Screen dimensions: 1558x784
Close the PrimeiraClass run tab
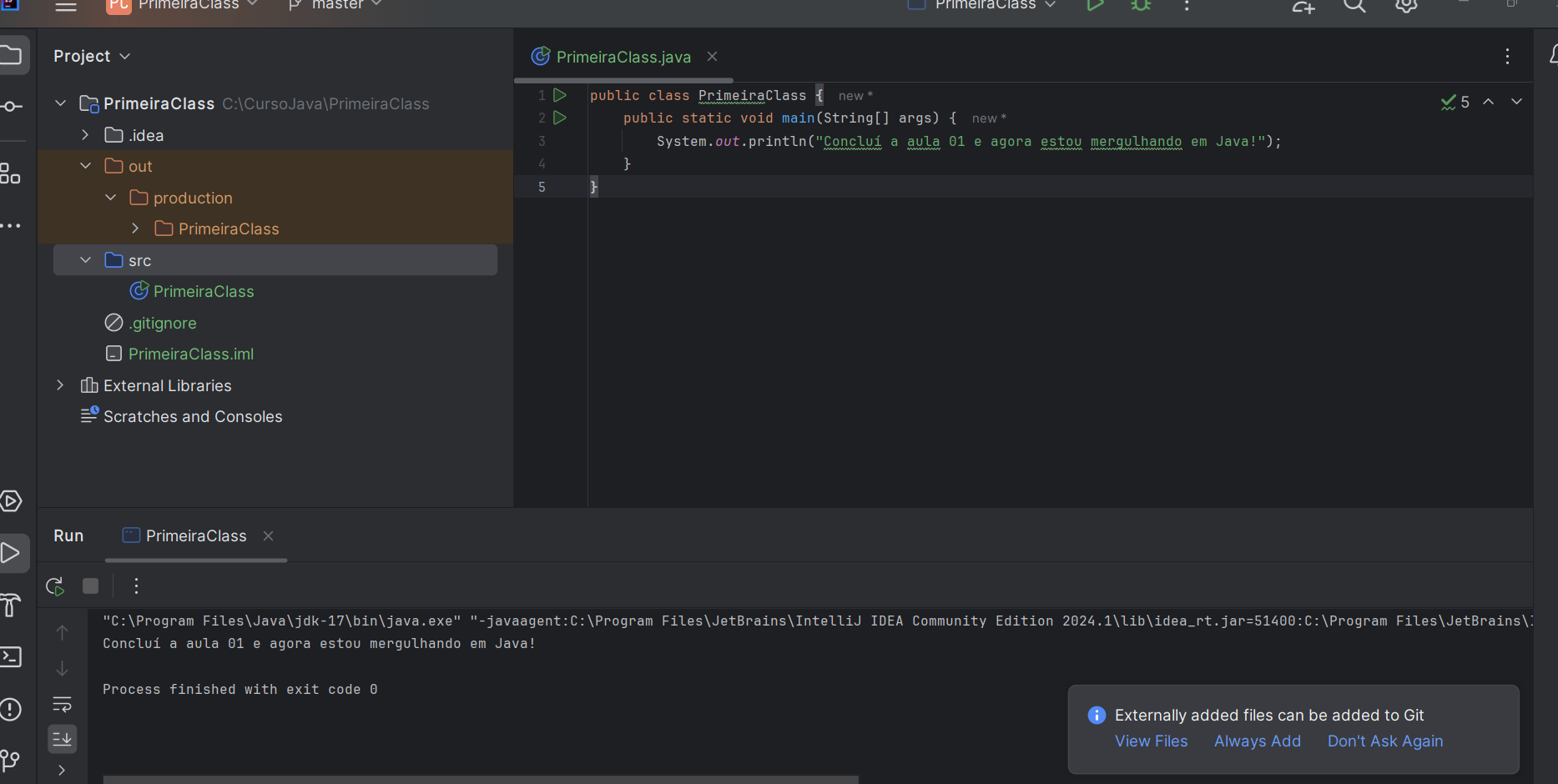[268, 535]
